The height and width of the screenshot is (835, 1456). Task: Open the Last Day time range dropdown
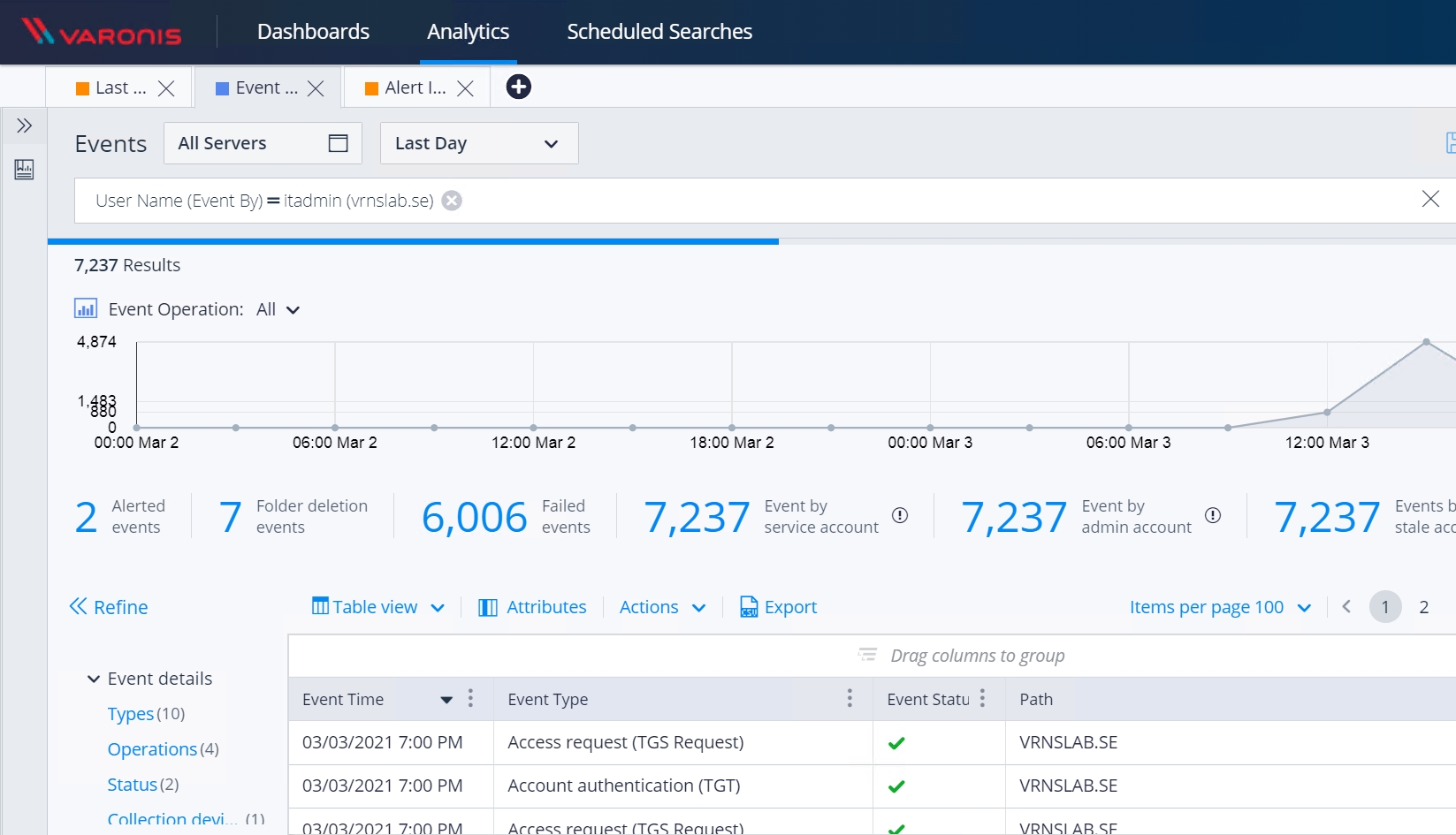pyautogui.click(x=550, y=143)
